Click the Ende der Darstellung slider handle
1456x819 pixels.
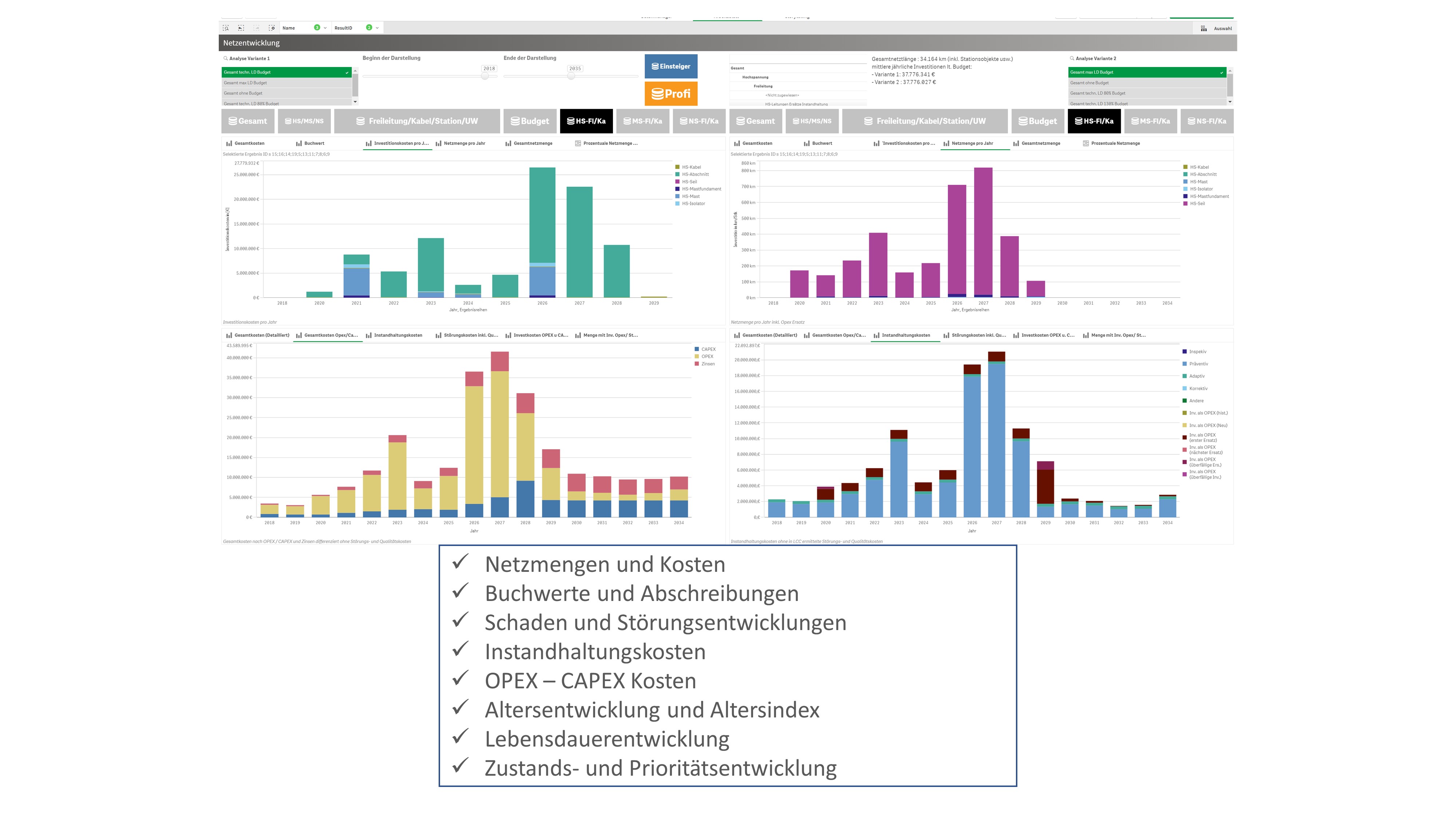pyautogui.click(x=571, y=76)
